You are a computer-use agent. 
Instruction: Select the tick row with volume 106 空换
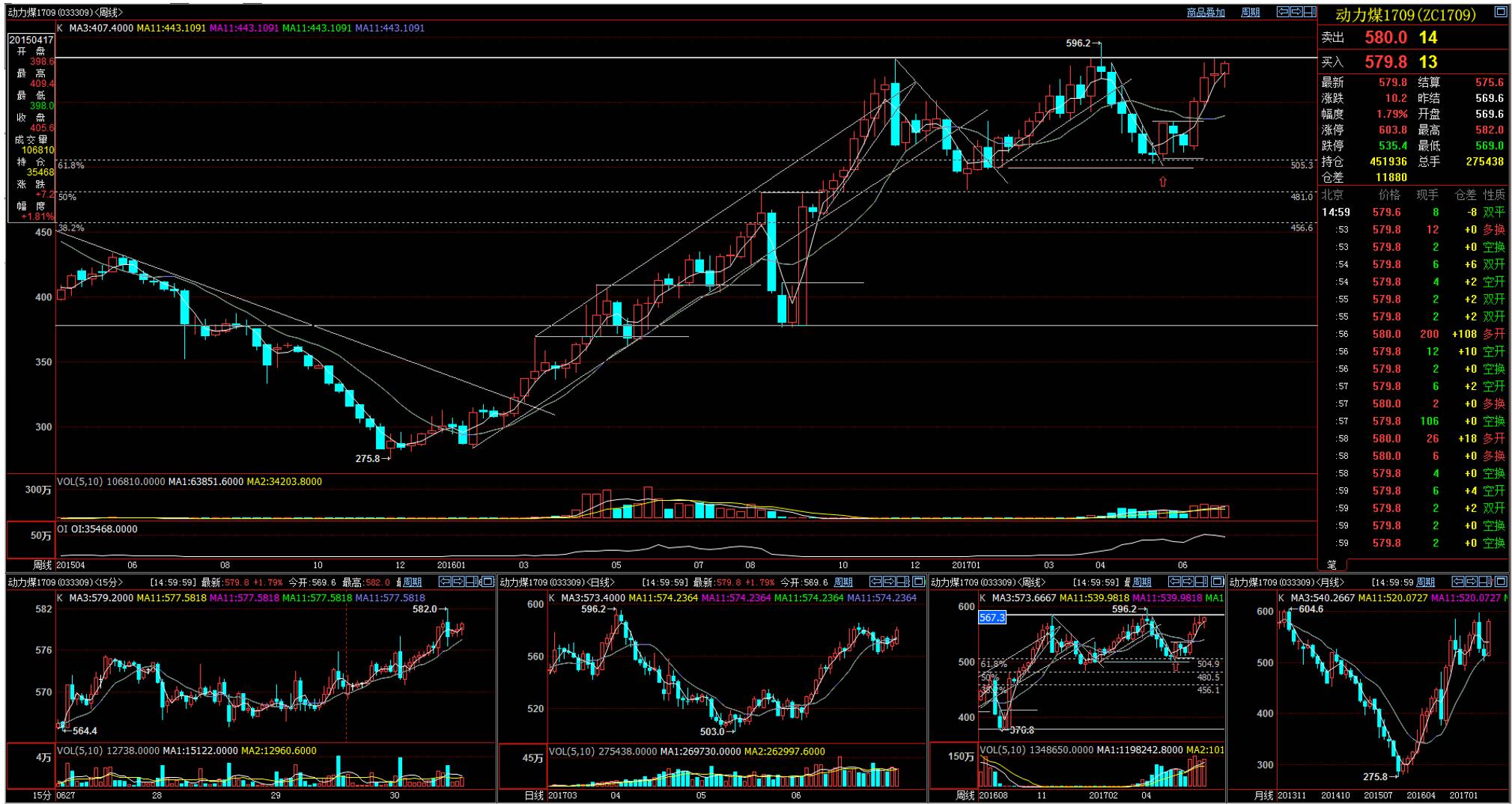pyautogui.click(x=1413, y=421)
